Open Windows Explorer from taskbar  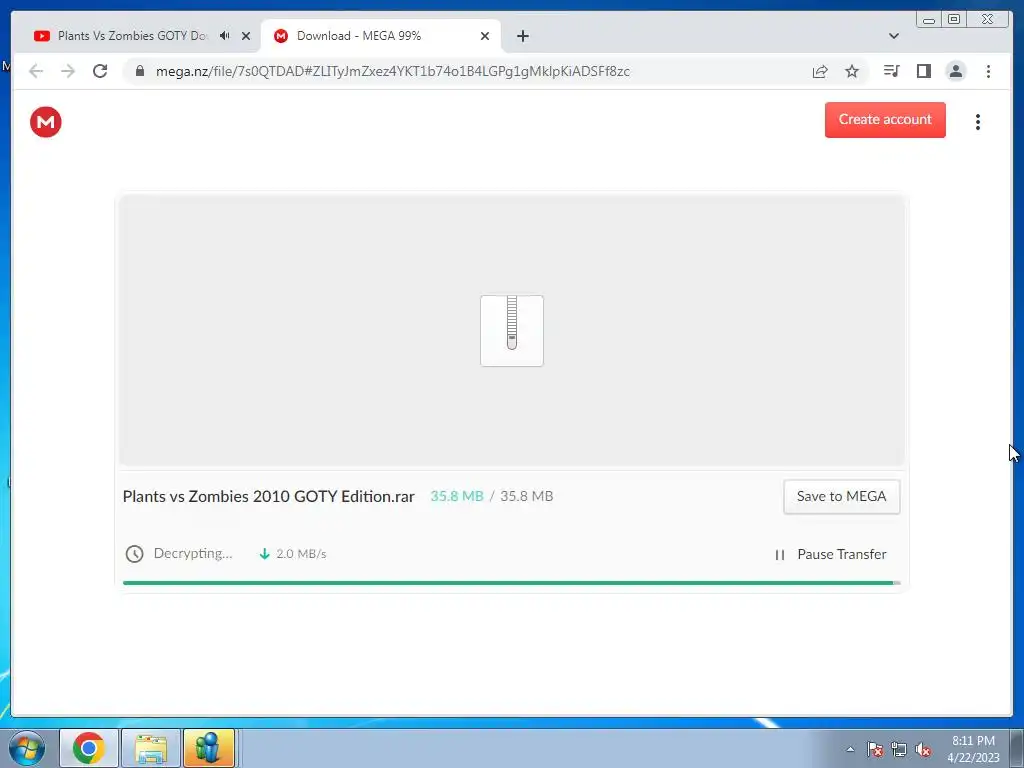pyautogui.click(x=150, y=748)
